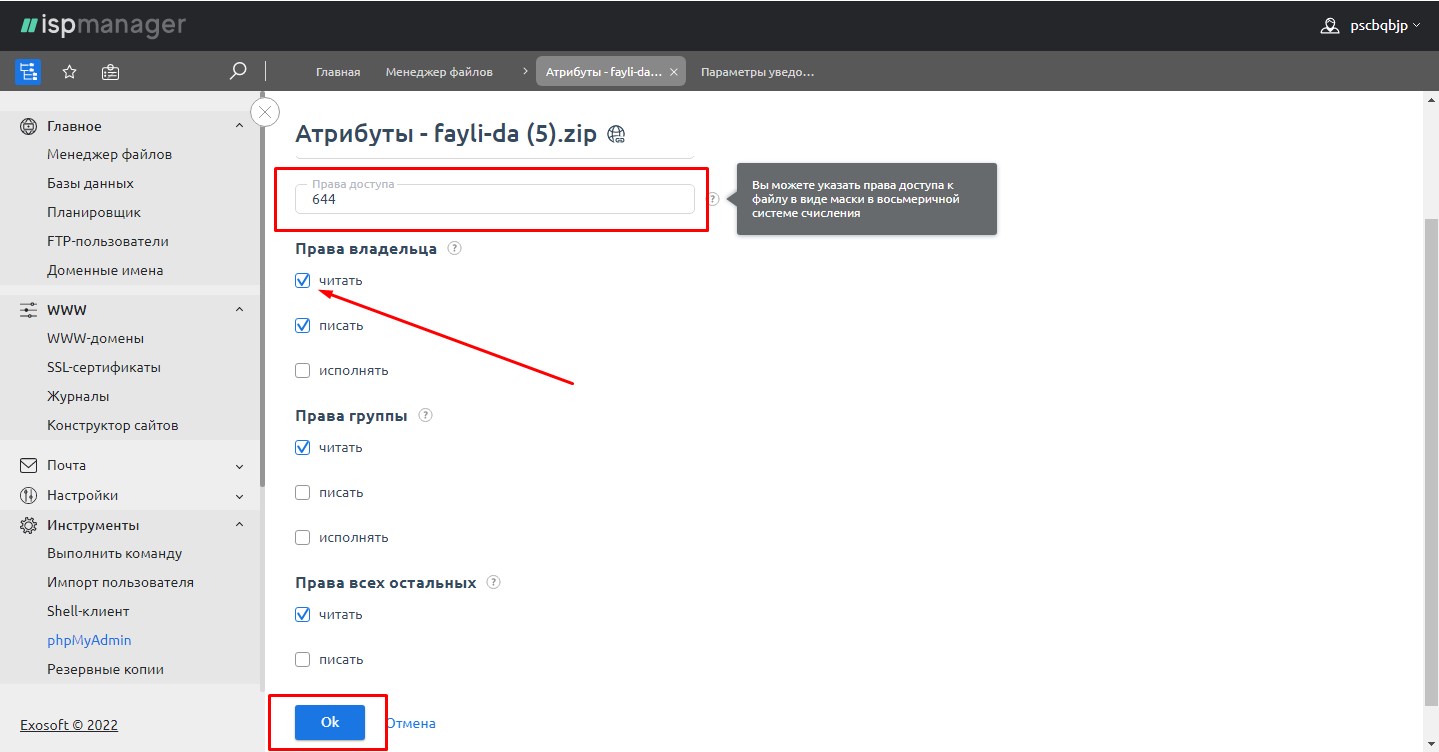Uncheck owner читать permission
1439x752 pixels.
click(303, 281)
